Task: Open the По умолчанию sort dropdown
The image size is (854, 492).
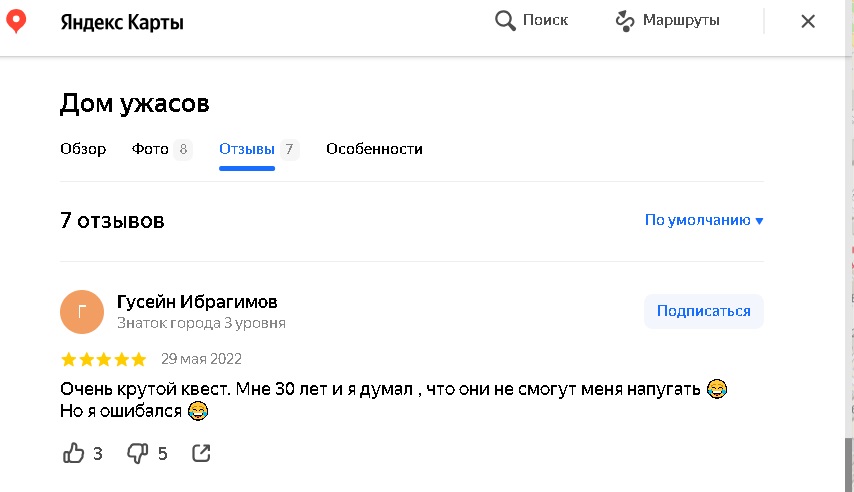Action: pyautogui.click(x=704, y=220)
